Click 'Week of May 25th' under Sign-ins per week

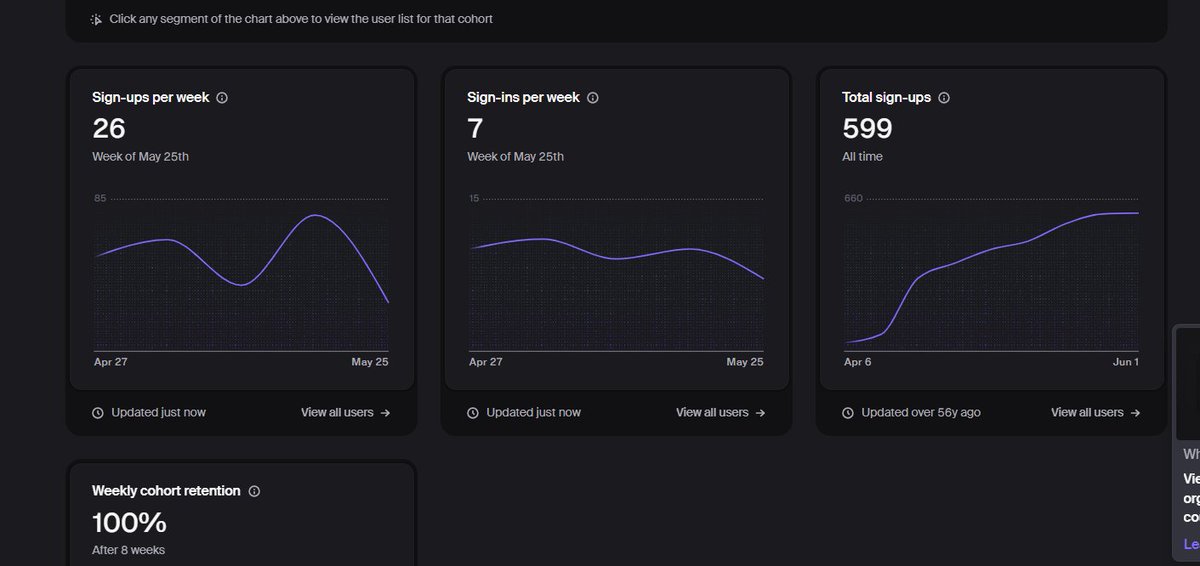[x=515, y=157]
